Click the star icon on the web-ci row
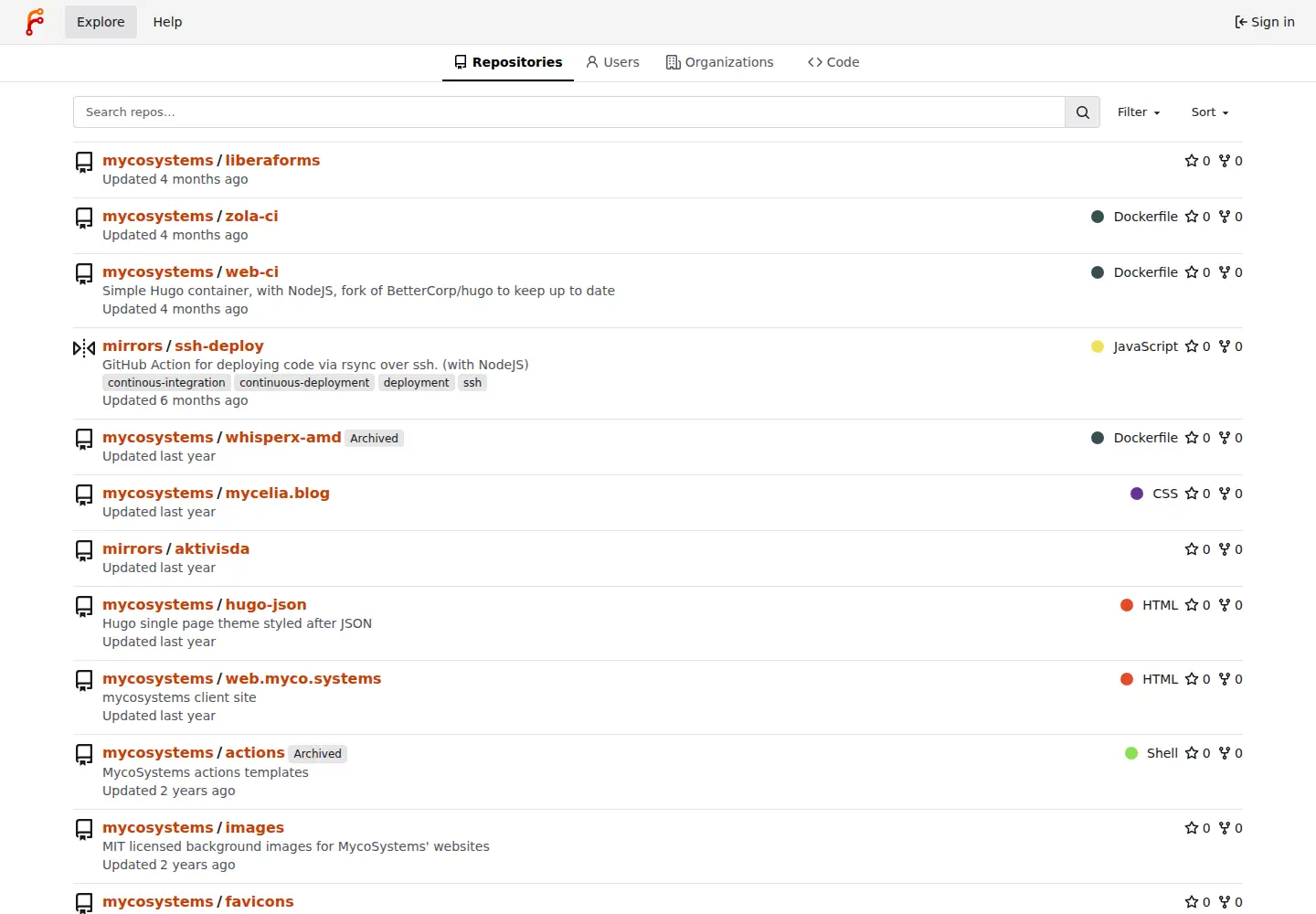This screenshot has width=1316, height=914. 1192,272
